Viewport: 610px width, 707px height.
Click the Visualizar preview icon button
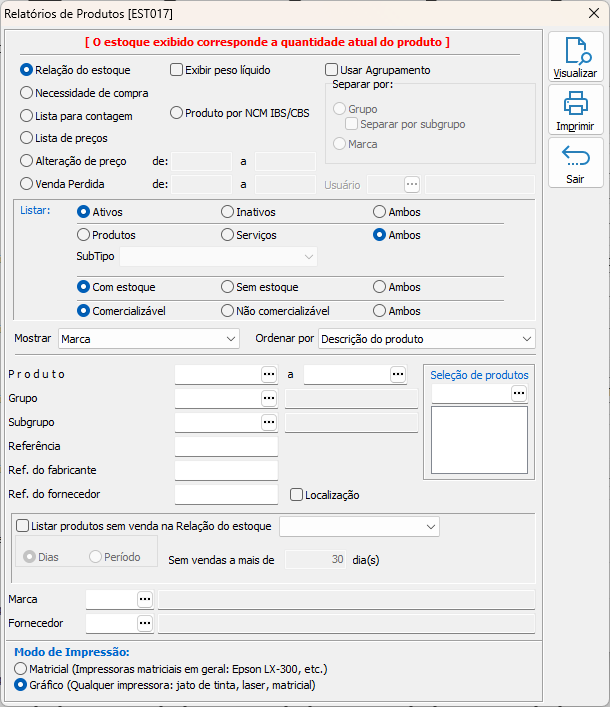click(x=575, y=57)
